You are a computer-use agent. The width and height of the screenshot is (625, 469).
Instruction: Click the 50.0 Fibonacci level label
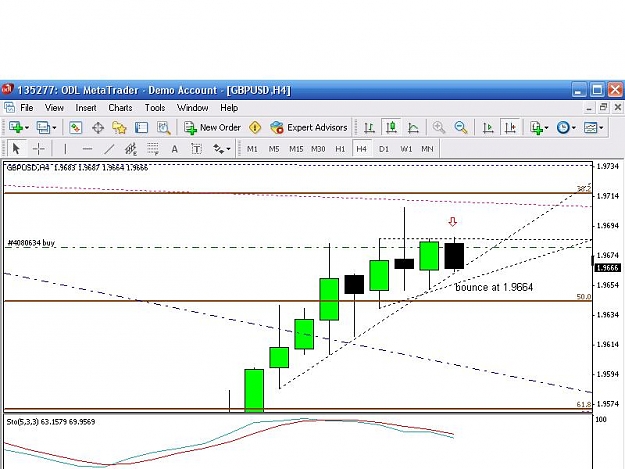click(584, 297)
